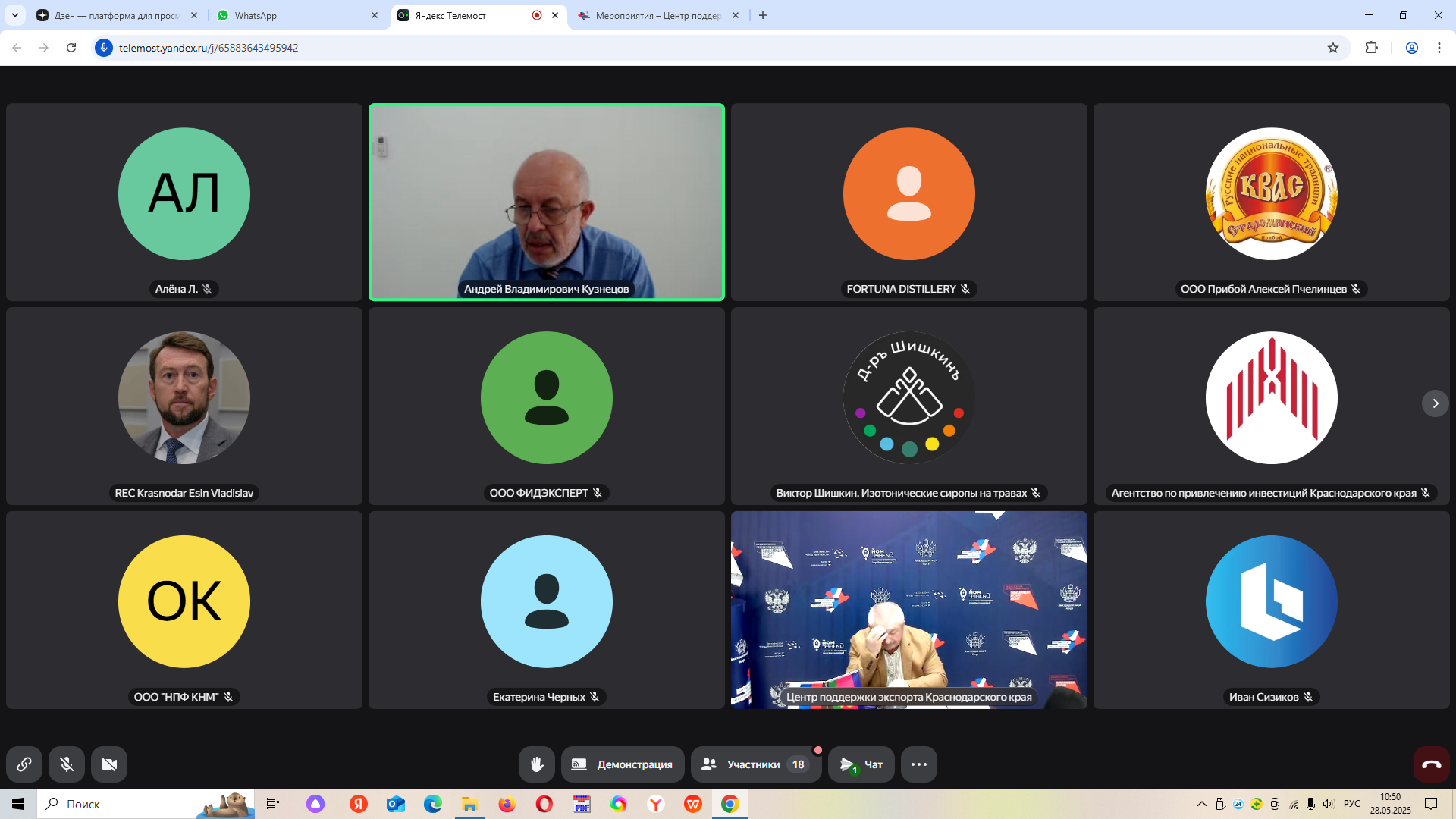The image size is (1456, 819).
Task: Click the bookmark star in the address bar
Action: [1333, 47]
